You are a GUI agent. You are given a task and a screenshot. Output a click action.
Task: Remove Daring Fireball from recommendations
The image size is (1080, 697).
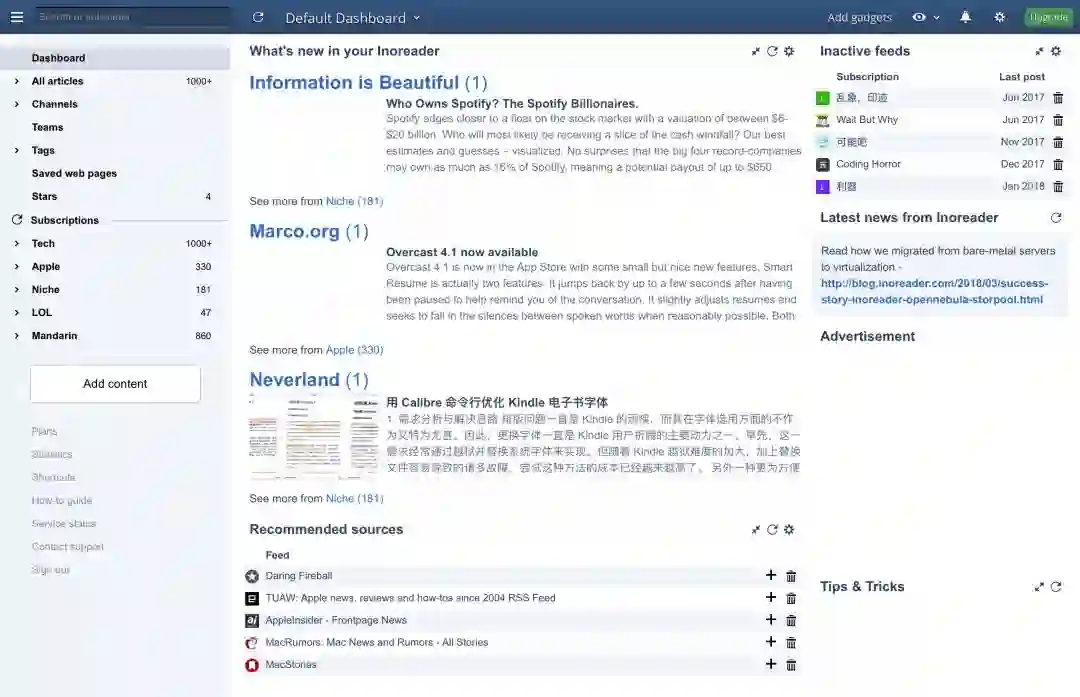pyautogui.click(x=791, y=576)
